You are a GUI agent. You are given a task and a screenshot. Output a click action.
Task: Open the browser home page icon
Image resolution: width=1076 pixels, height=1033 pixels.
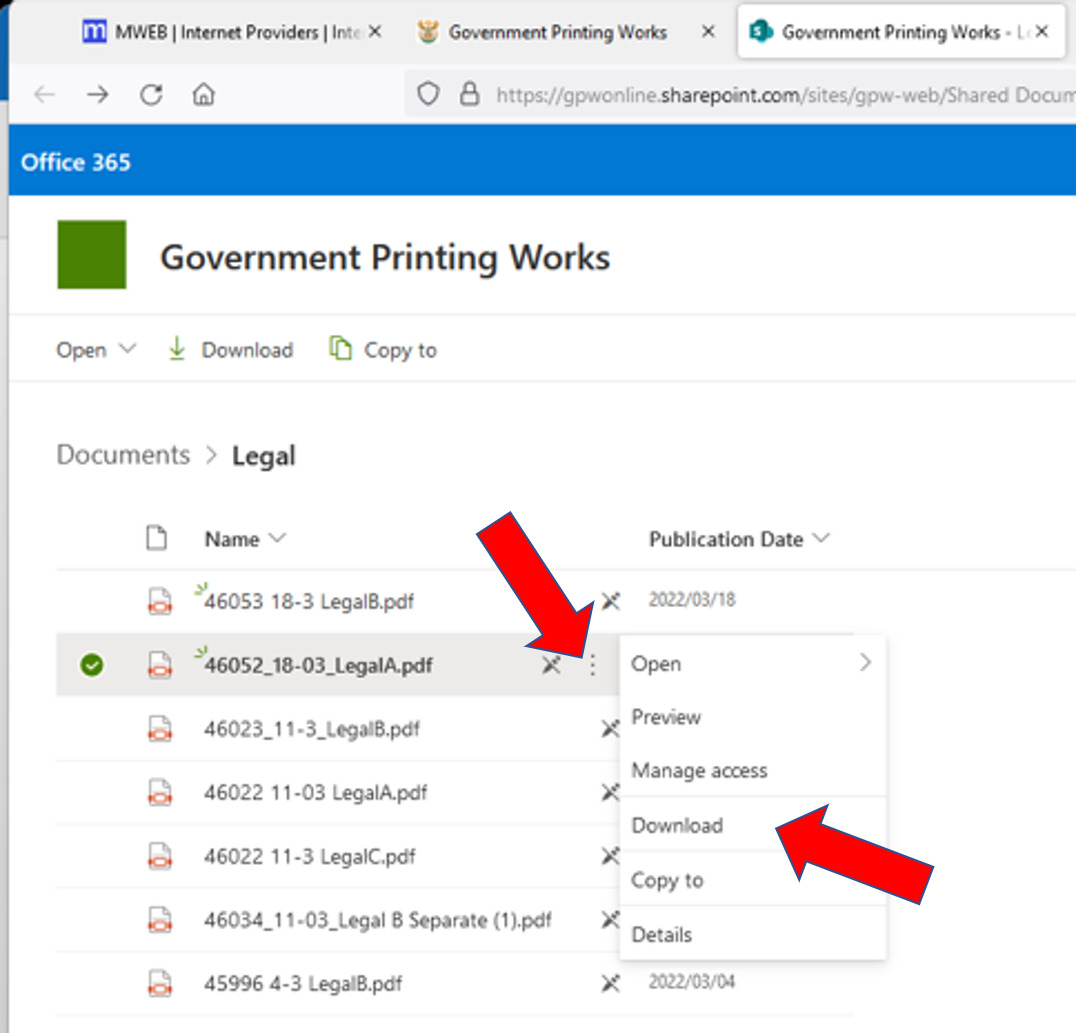pos(204,94)
